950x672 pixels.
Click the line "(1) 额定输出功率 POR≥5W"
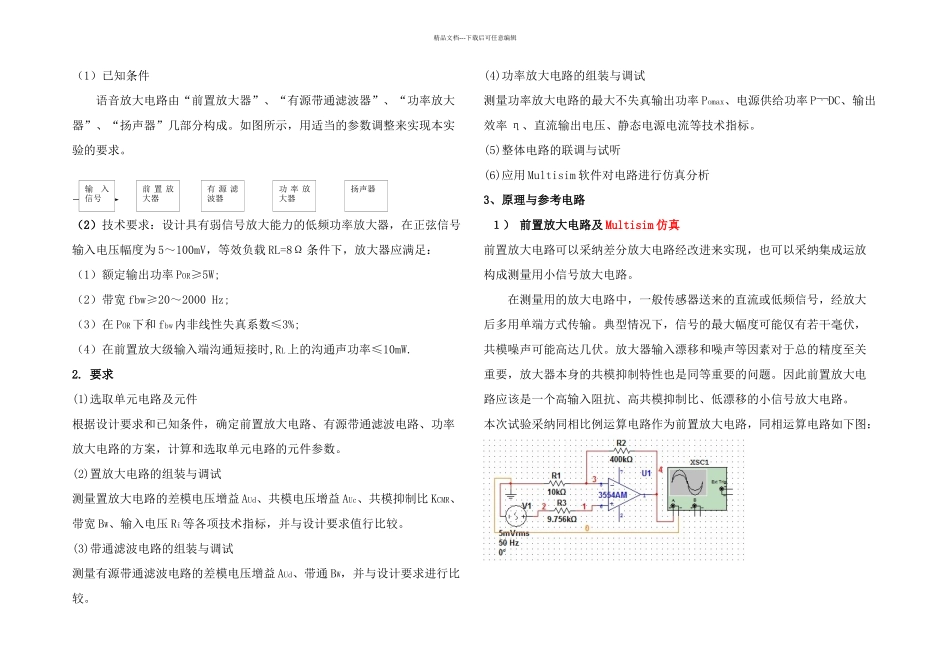(148, 274)
